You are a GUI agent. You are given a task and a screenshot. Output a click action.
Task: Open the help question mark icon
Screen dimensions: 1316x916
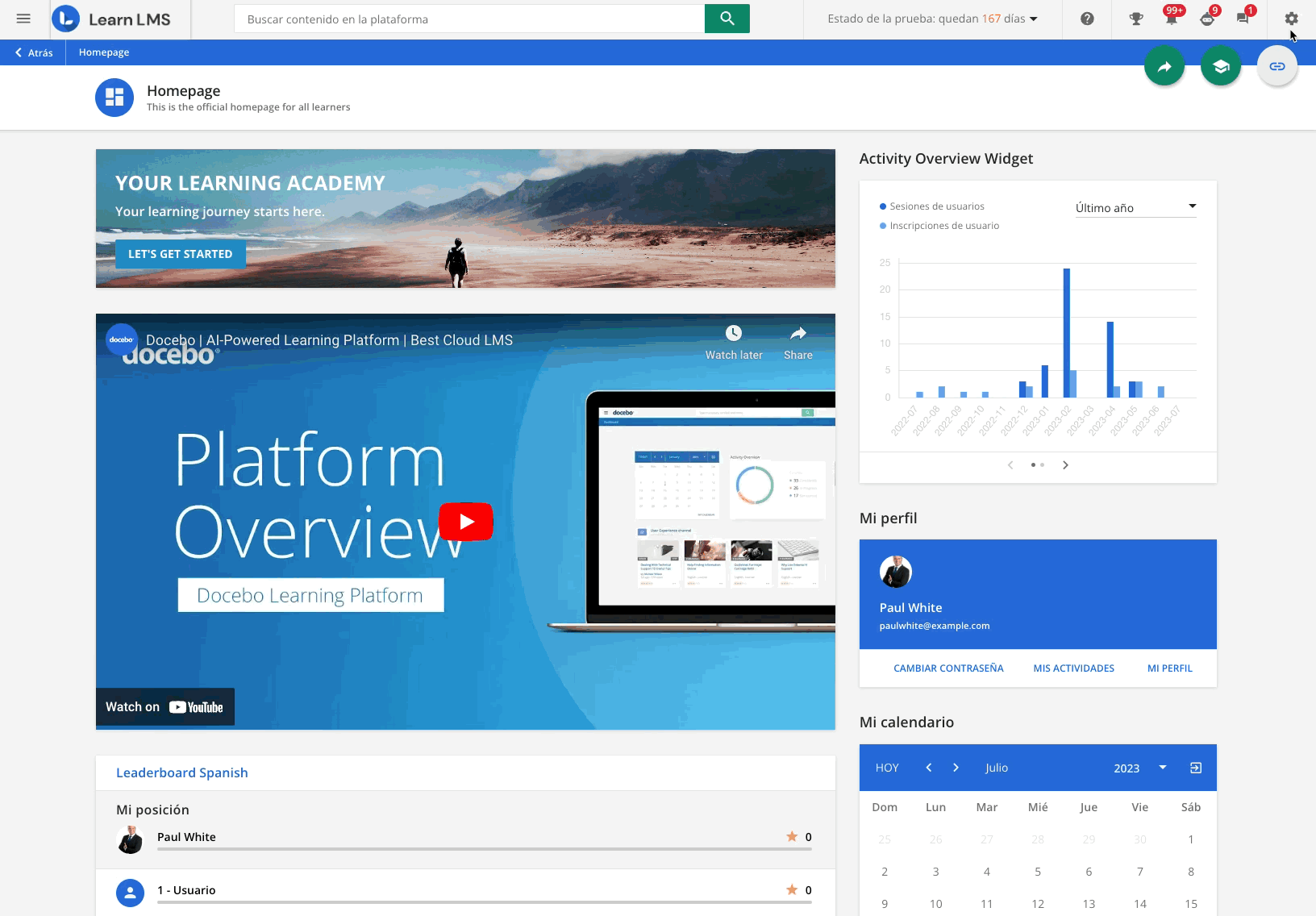coord(1087,19)
